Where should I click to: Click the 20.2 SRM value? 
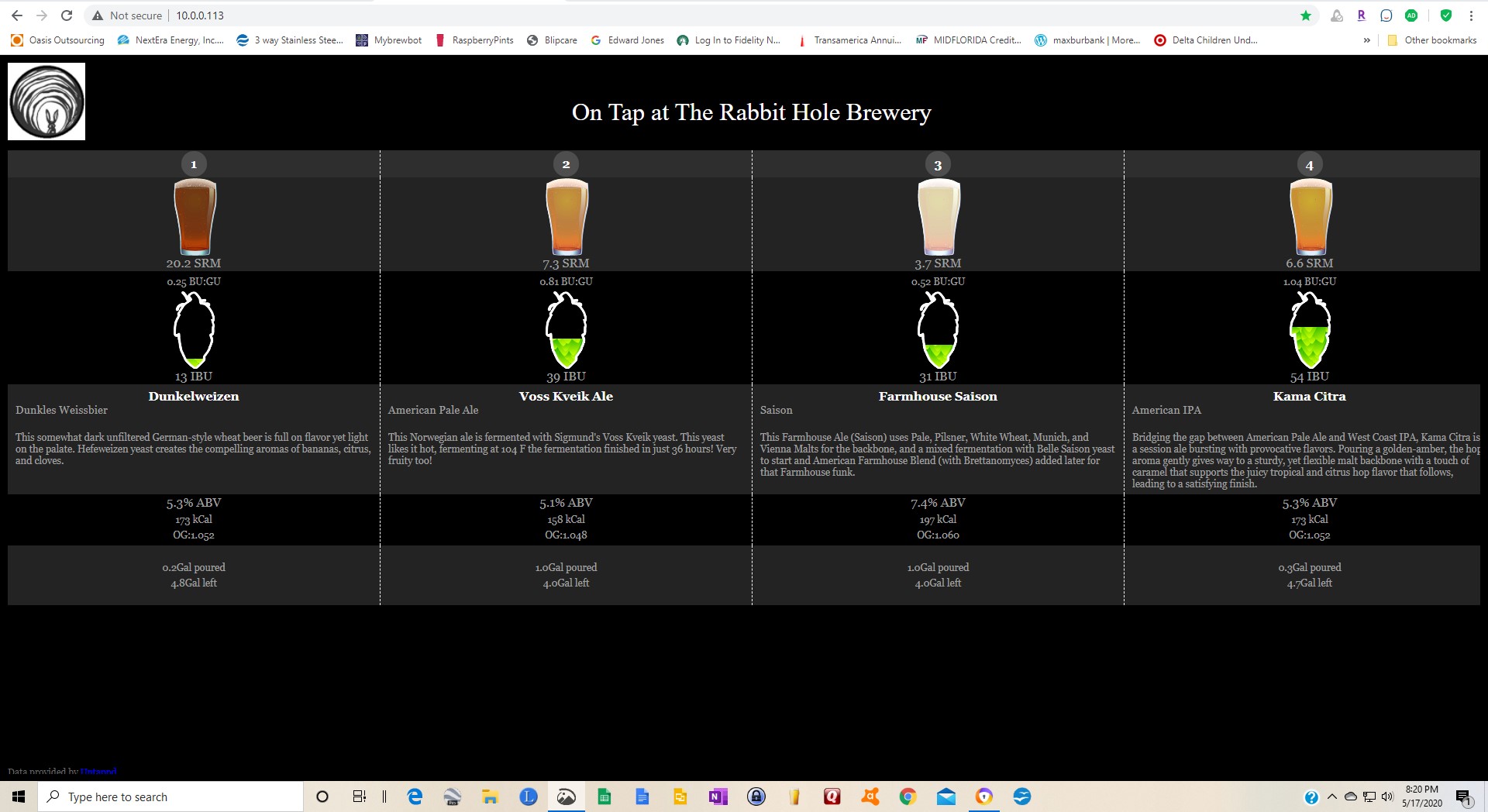194,263
